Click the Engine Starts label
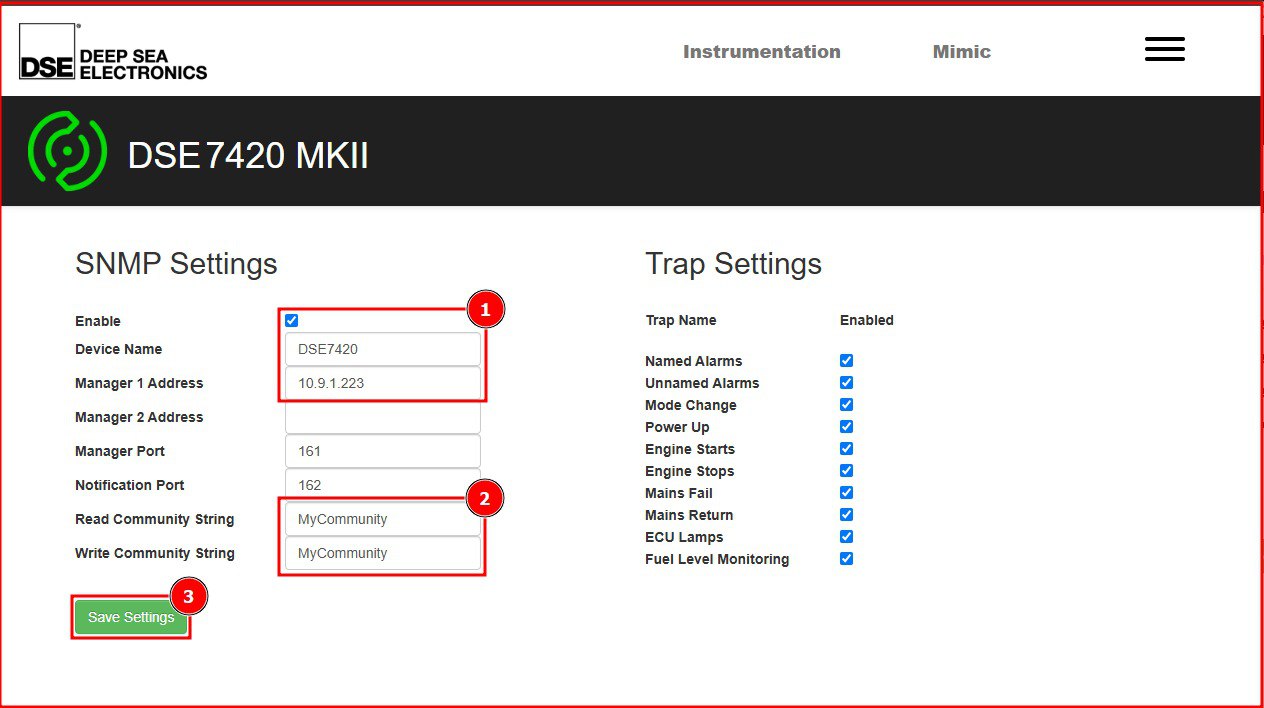Screen dimensions: 1264x708 [x=690, y=449]
